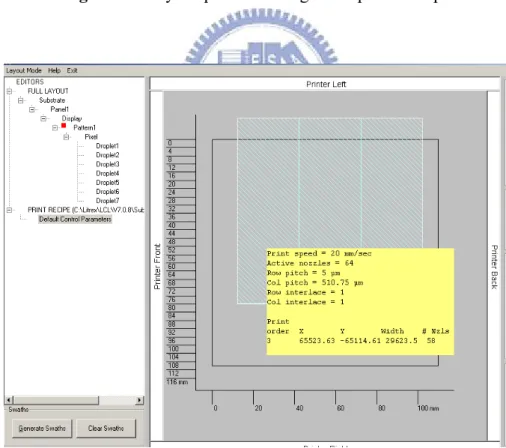Viewport: 506px width, 448px height.
Task: Select Default Control Parameters item
Action: 75,219
